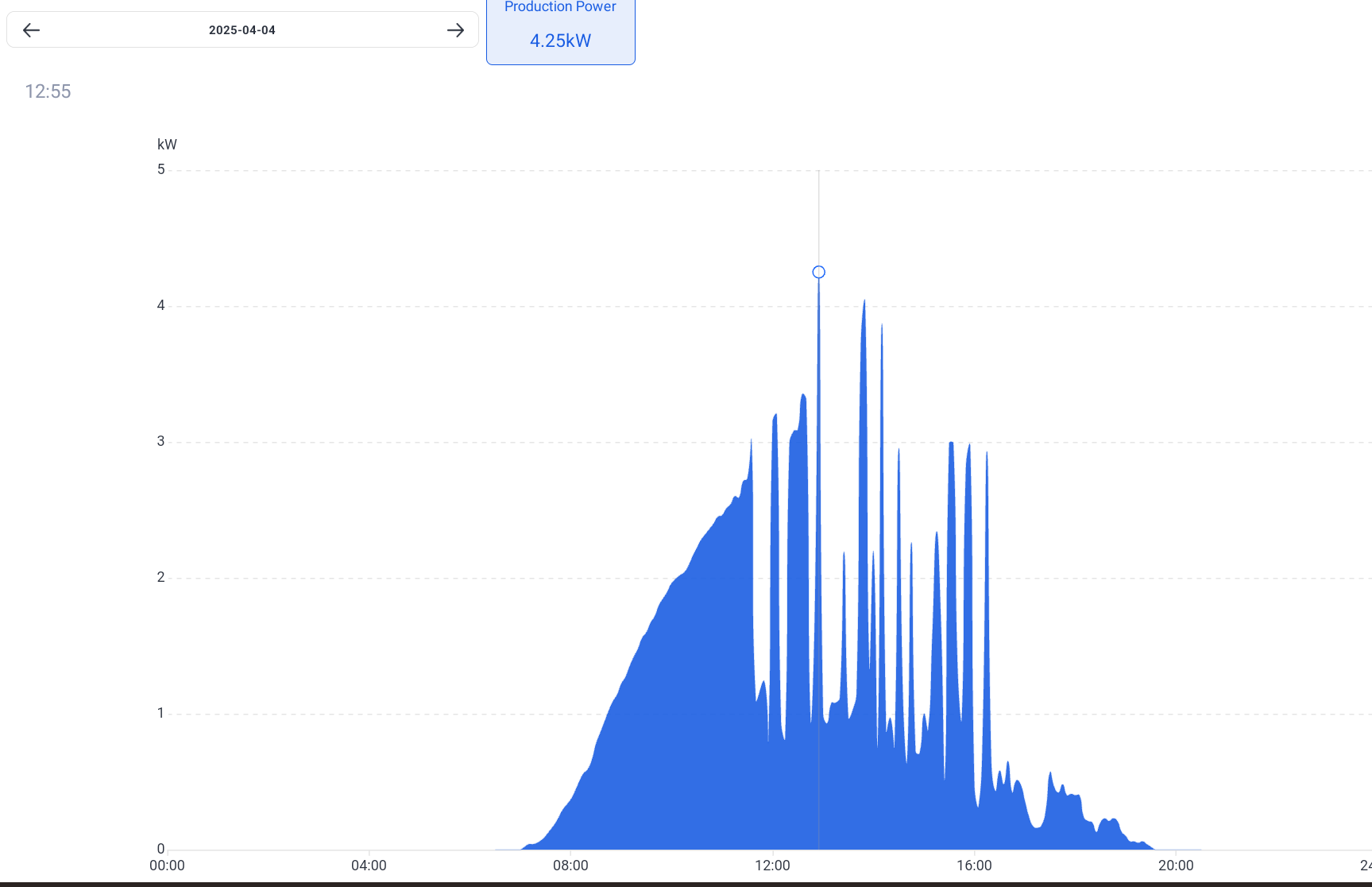Click the right arrow for next day

click(x=455, y=30)
